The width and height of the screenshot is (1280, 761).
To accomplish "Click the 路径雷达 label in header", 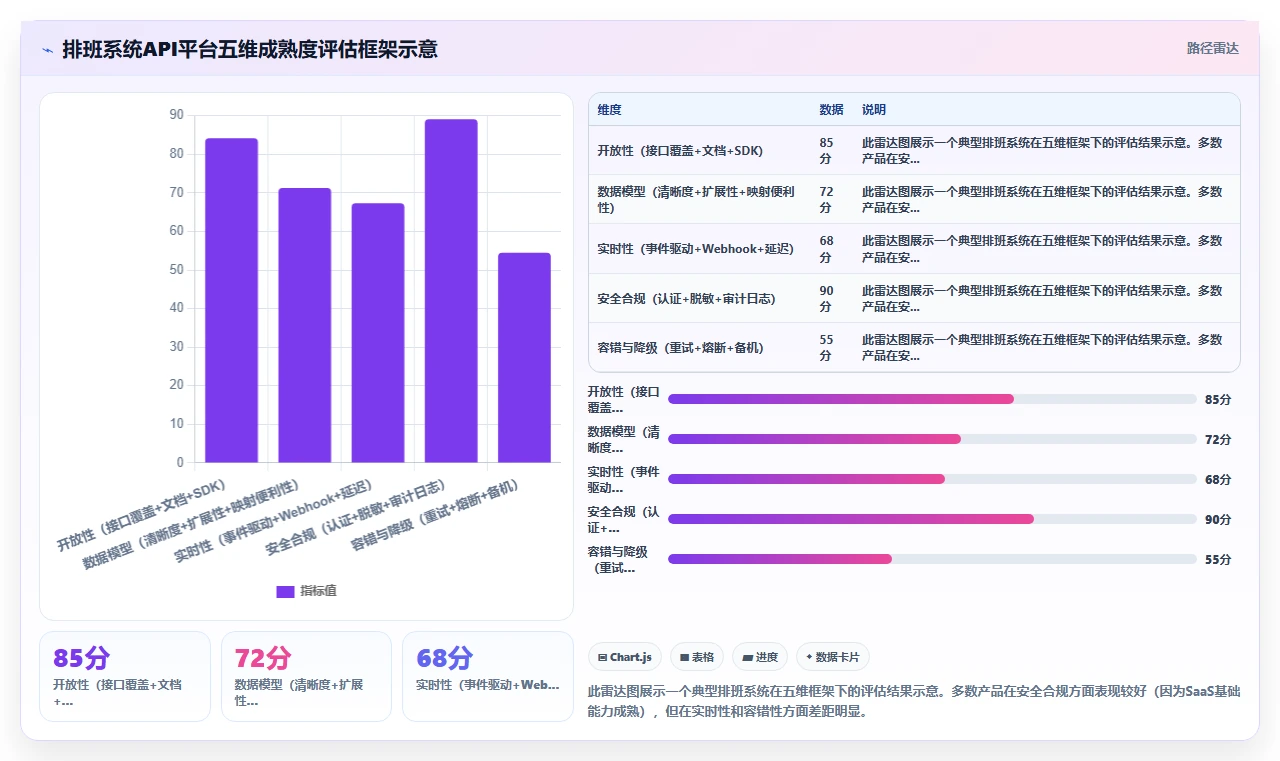I will click(1212, 48).
